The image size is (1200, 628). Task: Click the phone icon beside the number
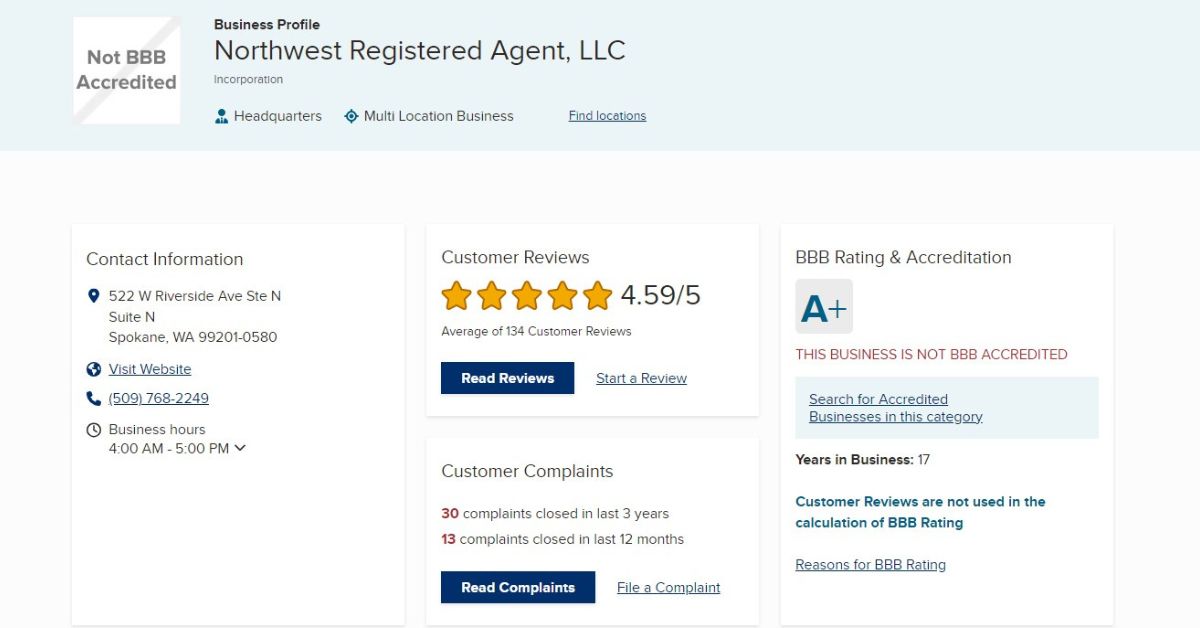(x=93, y=397)
